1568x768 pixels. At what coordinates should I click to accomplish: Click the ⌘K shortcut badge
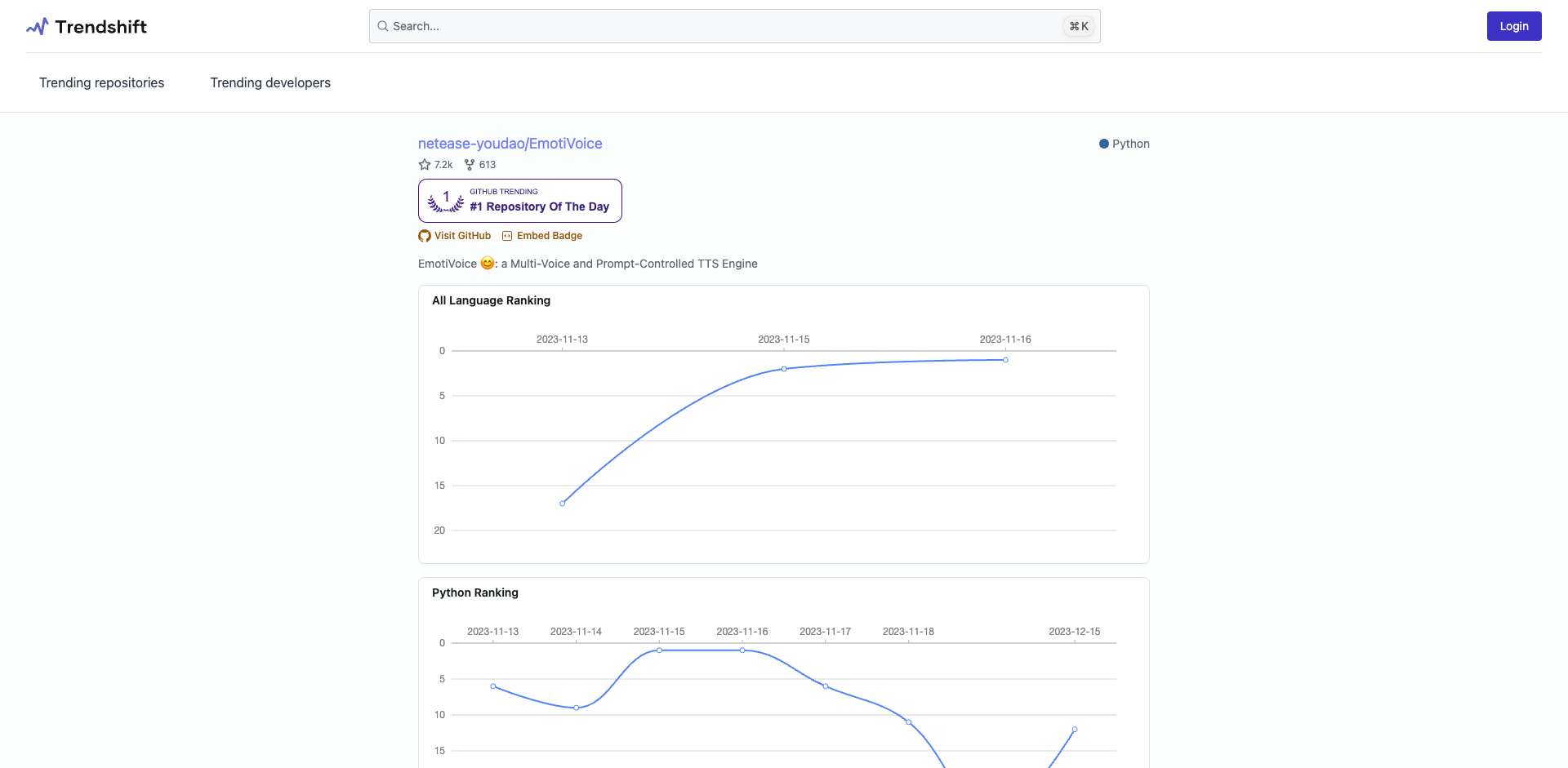coord(1079,26)
